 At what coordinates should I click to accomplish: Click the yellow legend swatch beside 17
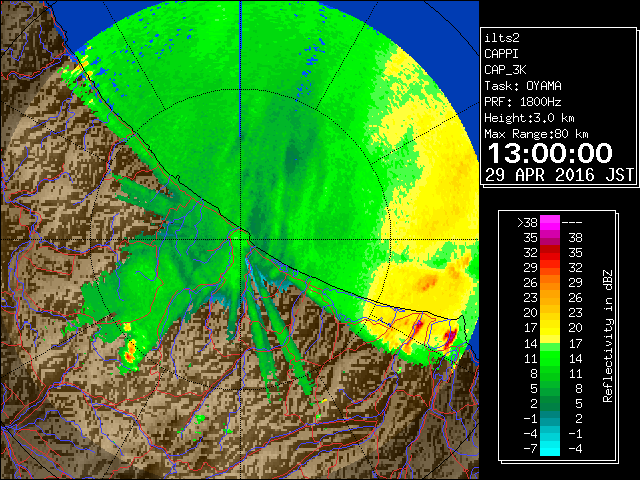click(x=550, y=328)
